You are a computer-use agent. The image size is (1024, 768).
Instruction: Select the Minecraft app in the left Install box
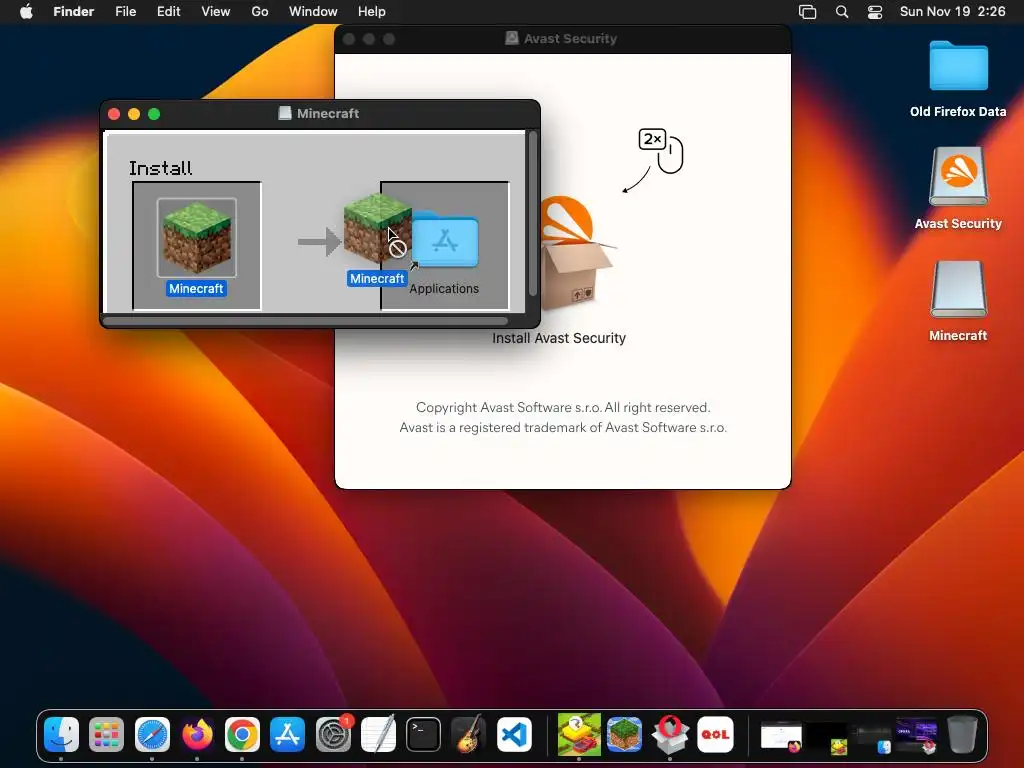pyautogui.click(x=197, y=238)
